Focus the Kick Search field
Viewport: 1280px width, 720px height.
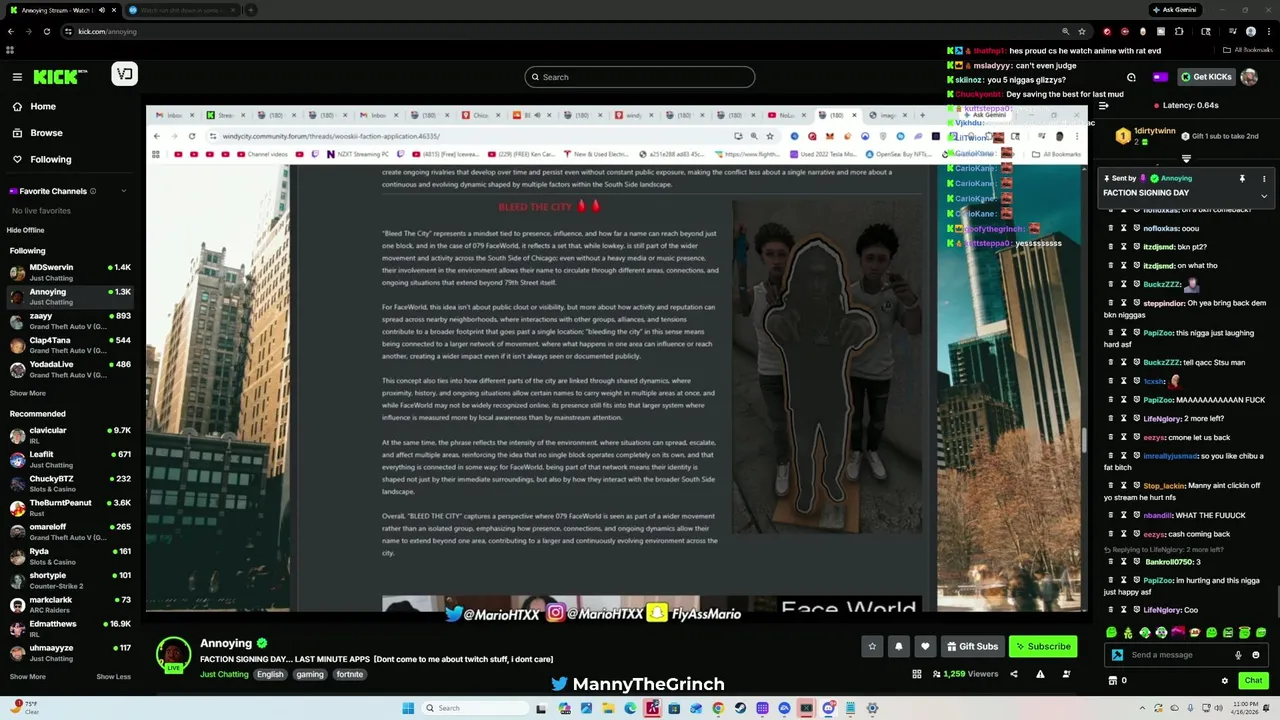(x=640, y=77)
